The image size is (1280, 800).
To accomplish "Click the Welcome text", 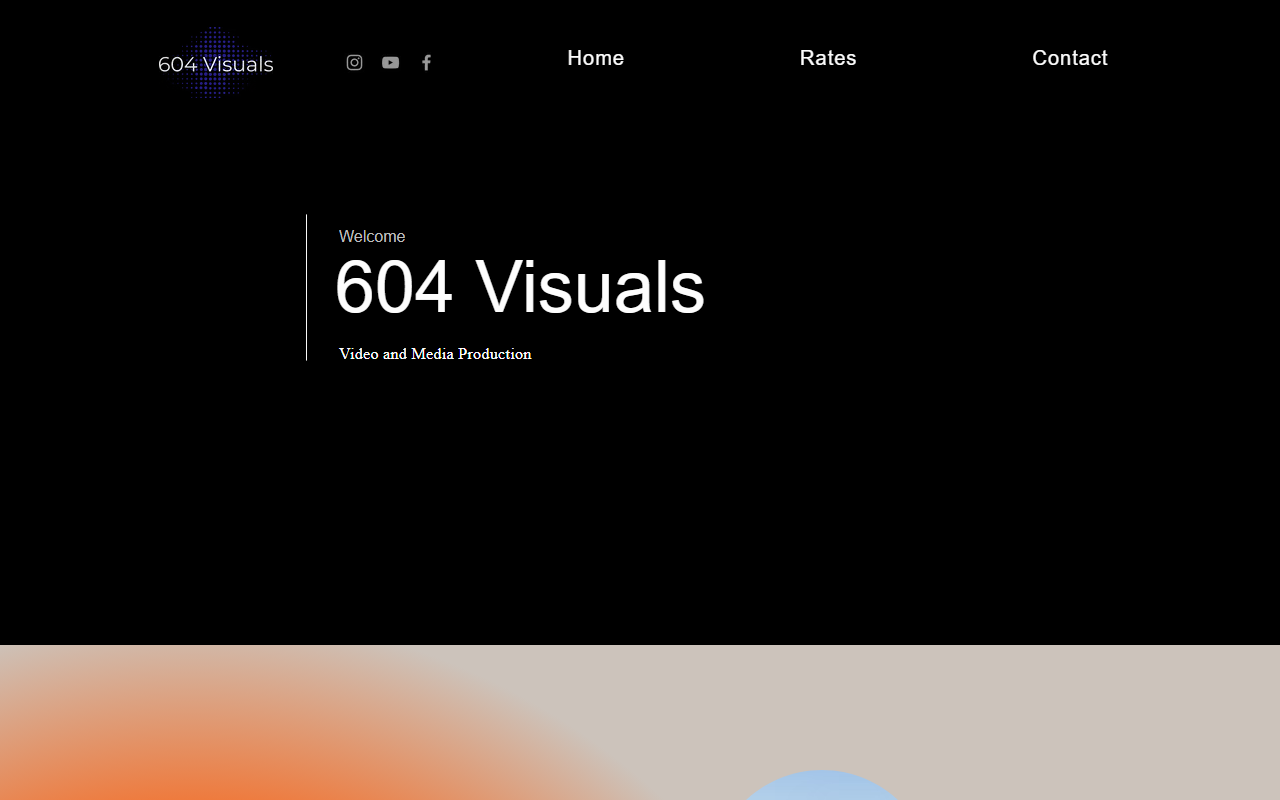I will pos(372,237).
